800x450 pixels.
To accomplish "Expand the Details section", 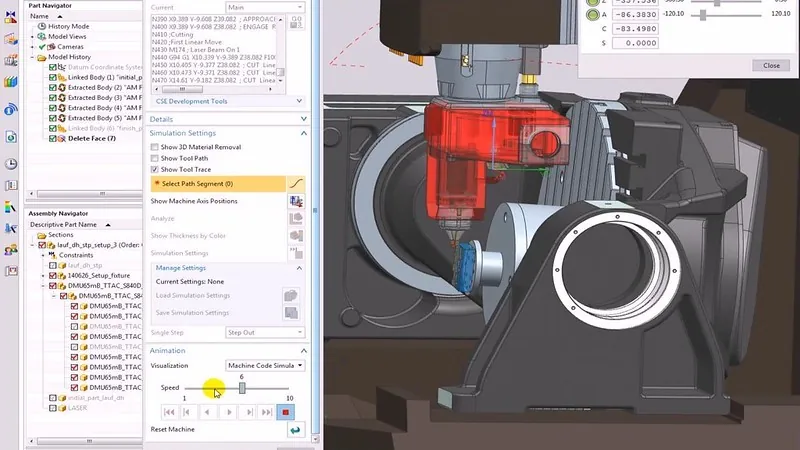I will pyautogui.click(x=303, y=119).
